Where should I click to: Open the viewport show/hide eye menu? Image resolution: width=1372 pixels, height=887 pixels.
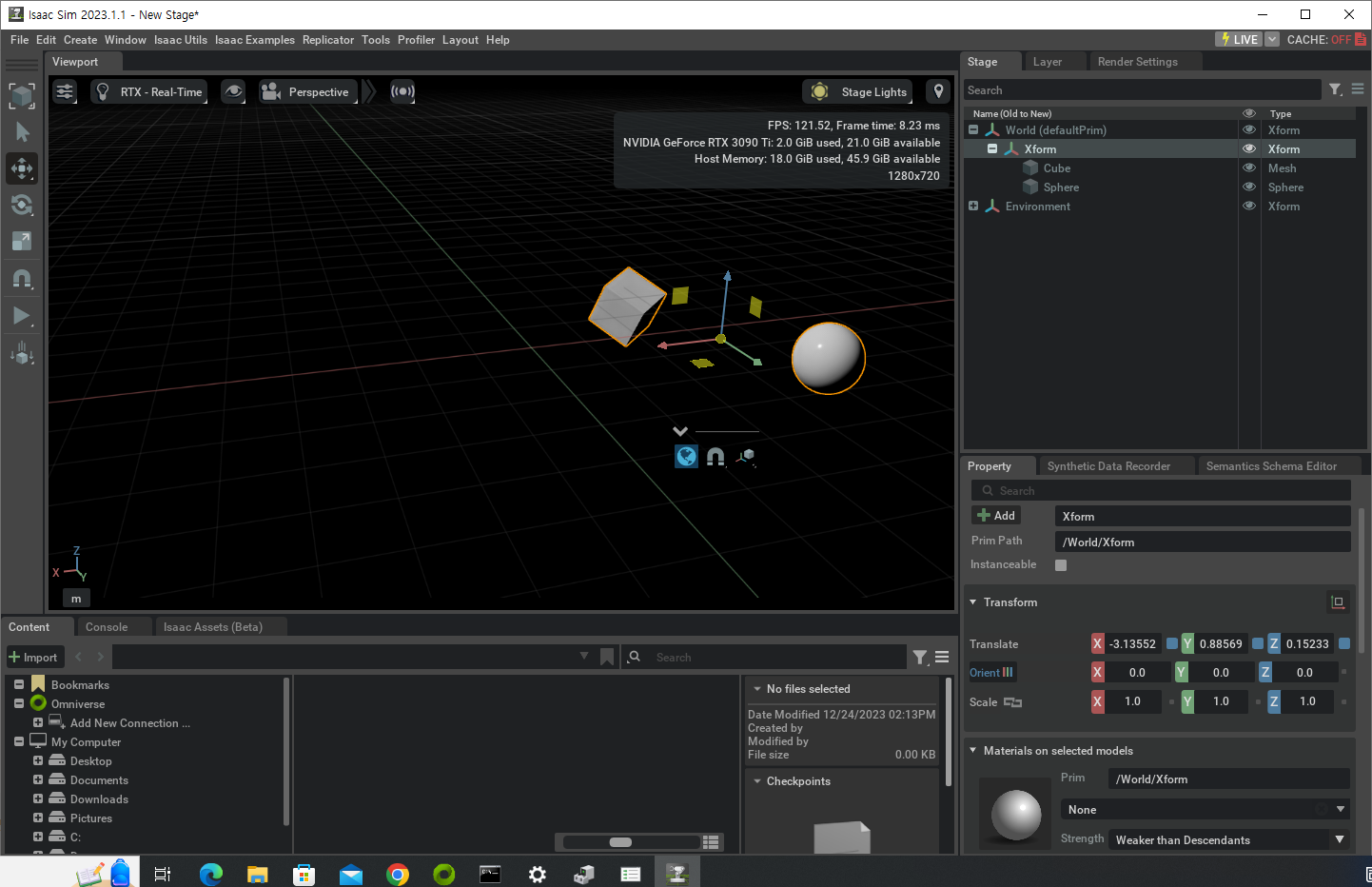[x=233, y=91]
